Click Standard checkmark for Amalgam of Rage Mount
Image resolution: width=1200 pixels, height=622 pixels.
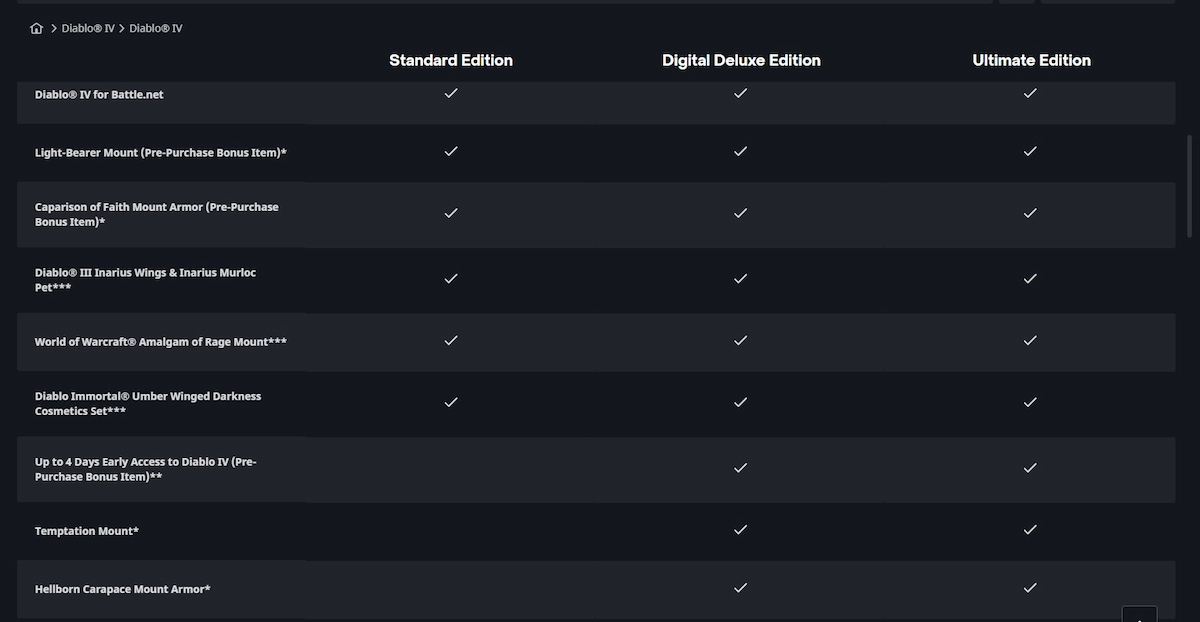[451, 340]
